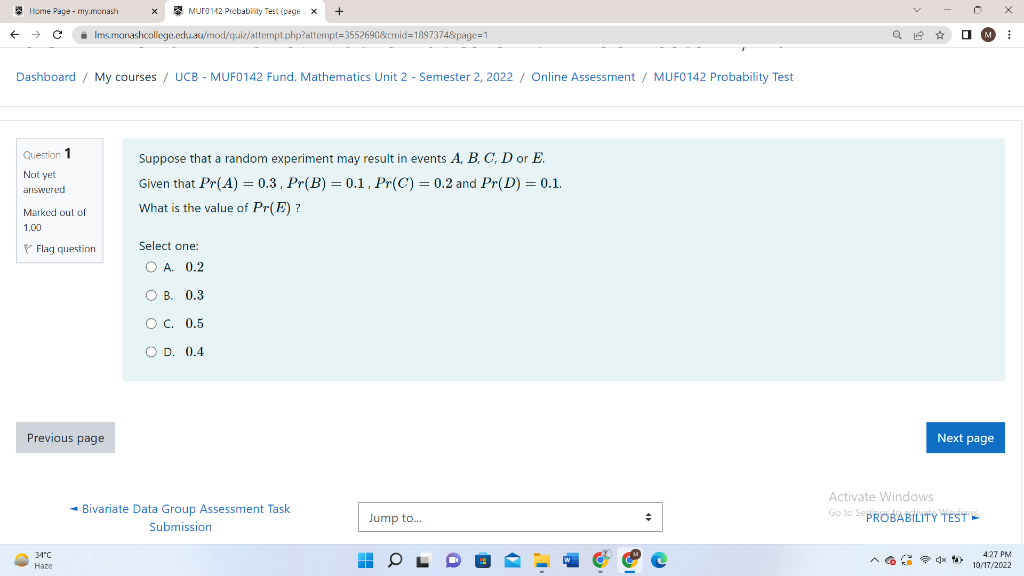Open the Bivariate Data Group Assessment Task link
This screenshot has height=576, width=1024.
tap(180, 509)
